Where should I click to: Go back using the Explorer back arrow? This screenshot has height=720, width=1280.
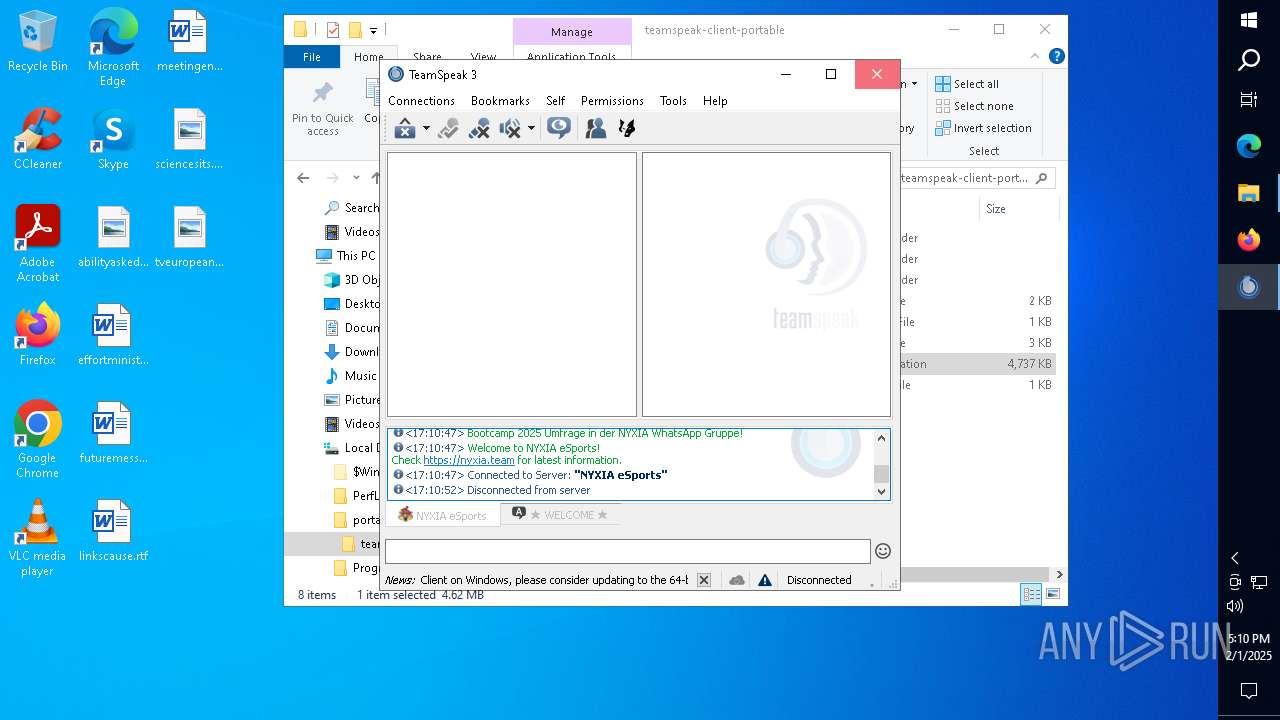point(303,178)
